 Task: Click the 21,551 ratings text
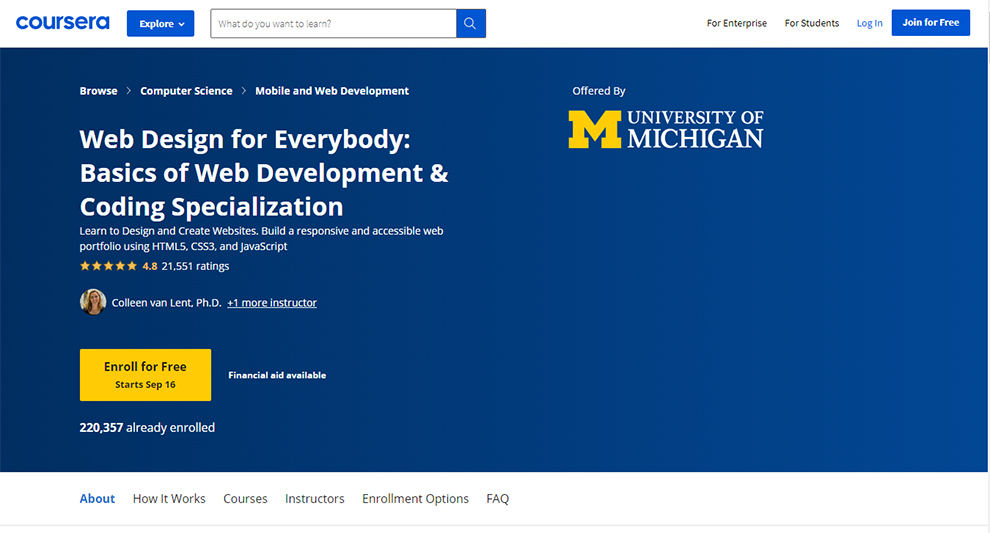click(195, 266)
